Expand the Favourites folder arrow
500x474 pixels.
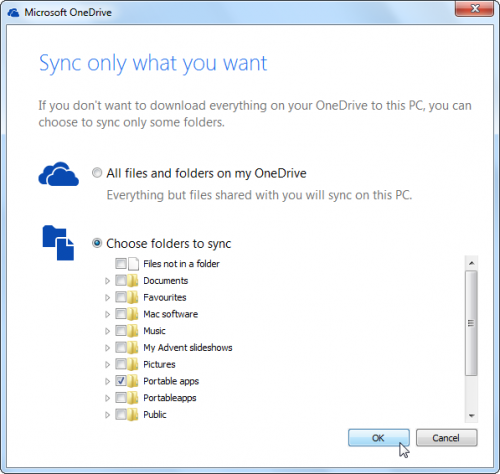click(x=107, y=298)
